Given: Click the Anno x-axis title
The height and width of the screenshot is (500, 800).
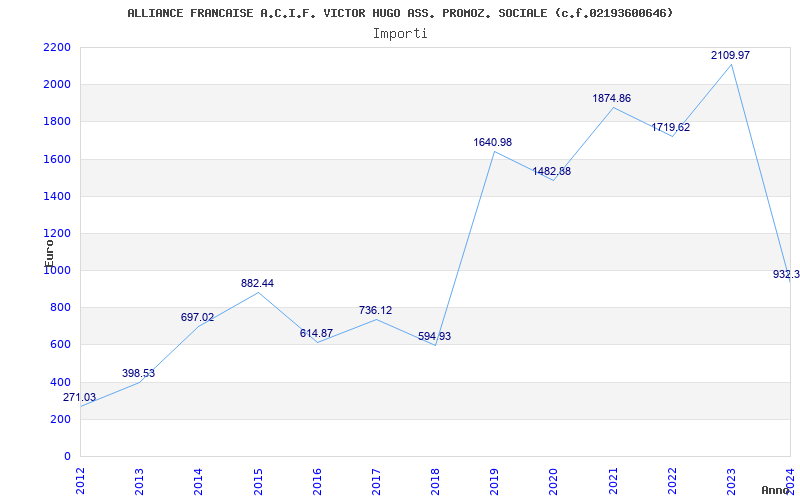Looking at the screenshot, I should pos(774,490).
